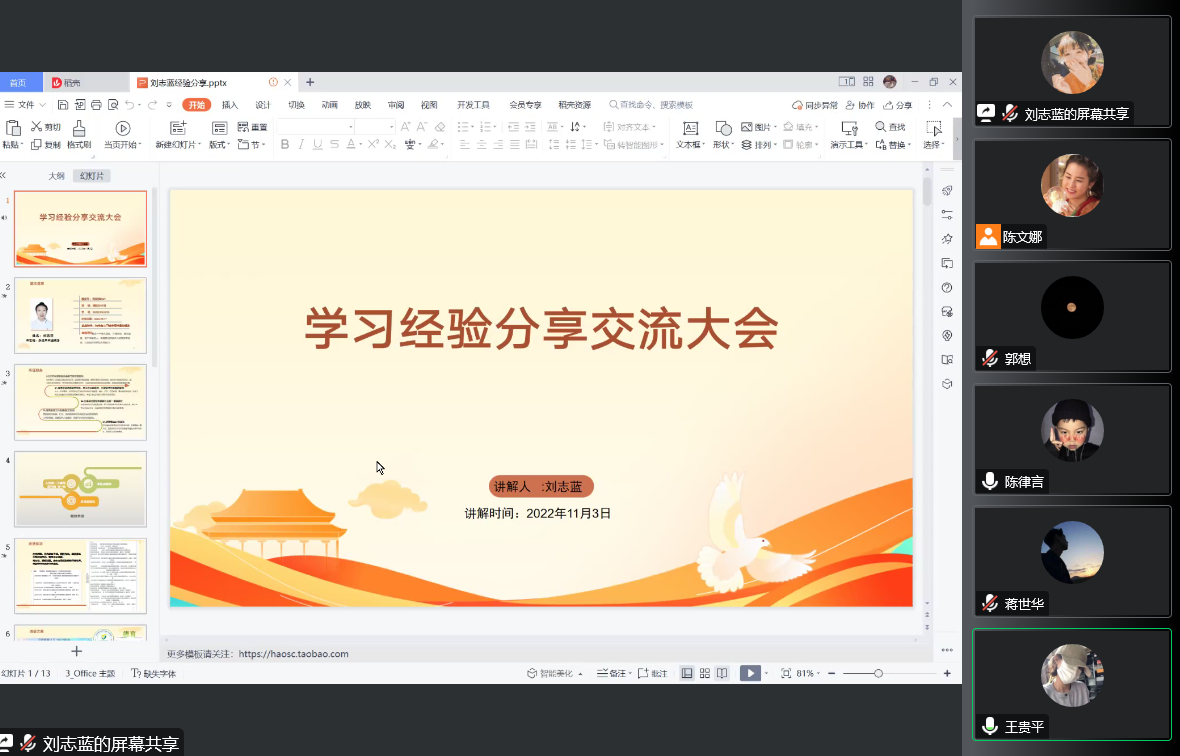Click the 协作 (Collaborate) button

pyautogui.click(x=860, y=105)
